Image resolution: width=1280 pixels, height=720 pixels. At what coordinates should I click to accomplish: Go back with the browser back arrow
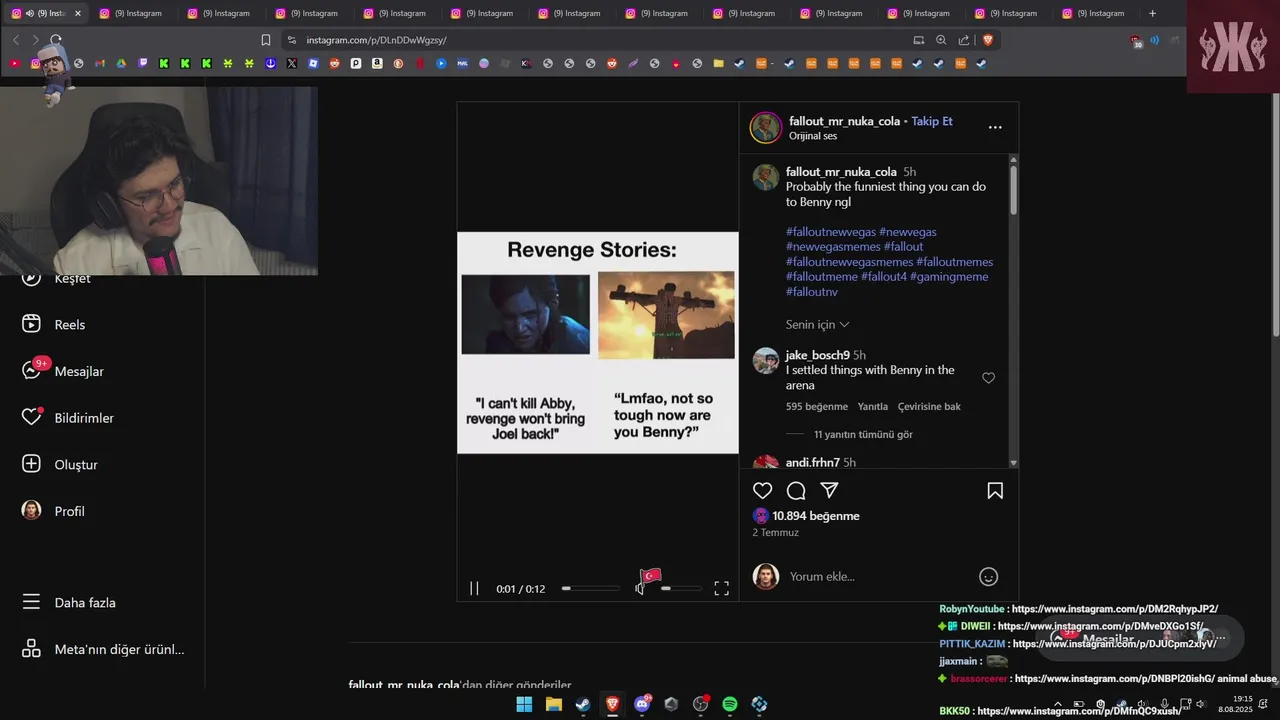tap(16, 40)
